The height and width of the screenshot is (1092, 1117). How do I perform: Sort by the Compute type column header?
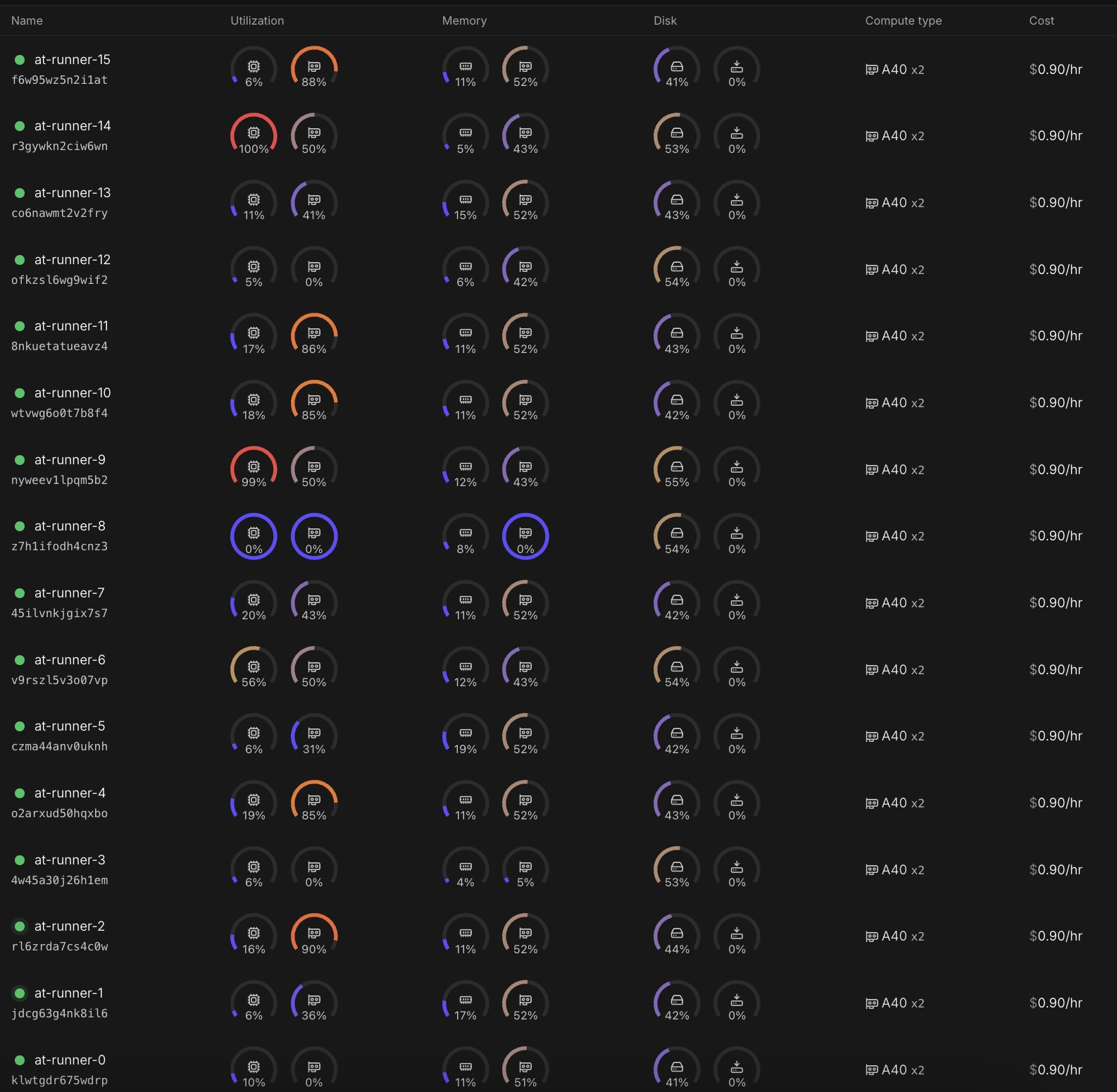click(903, 20)
